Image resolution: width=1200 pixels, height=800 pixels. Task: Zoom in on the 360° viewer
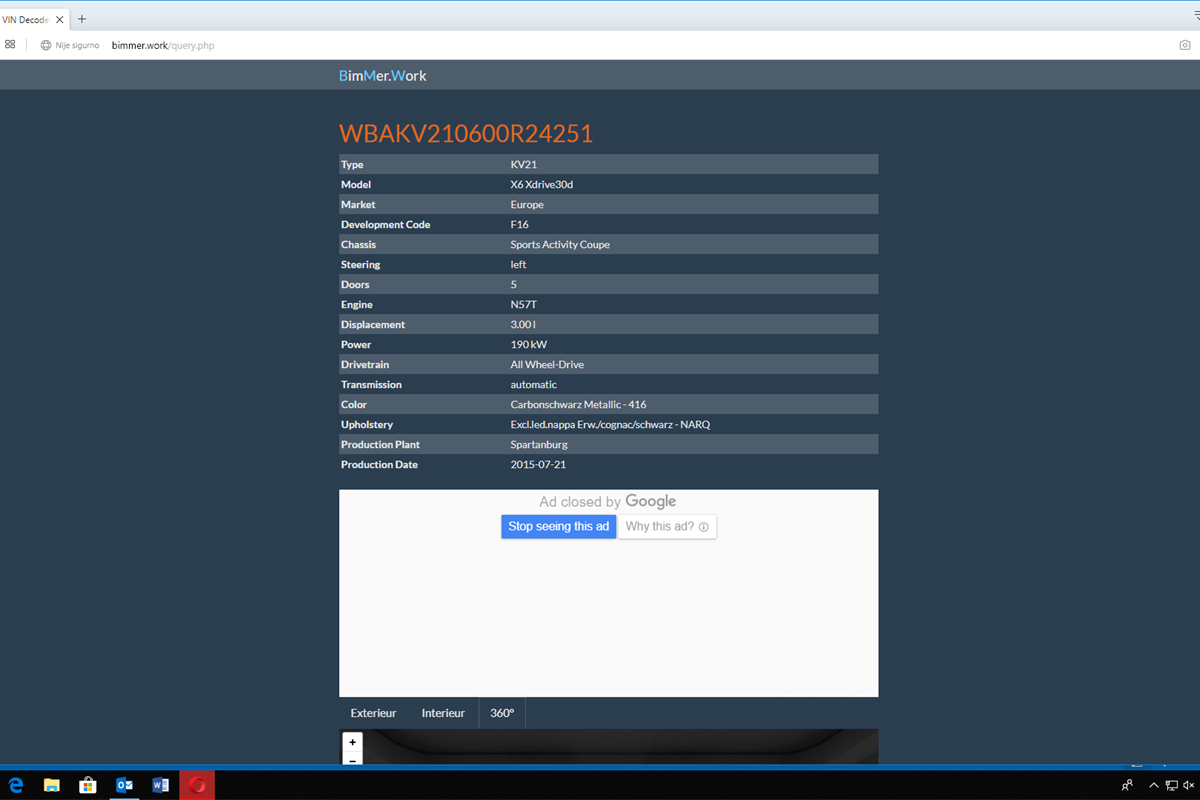(352, 743)
